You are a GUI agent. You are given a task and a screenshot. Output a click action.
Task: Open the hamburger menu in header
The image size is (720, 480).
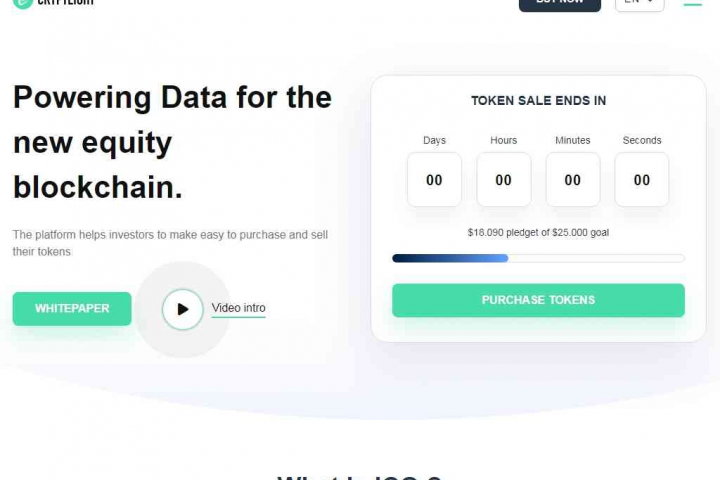692,3
